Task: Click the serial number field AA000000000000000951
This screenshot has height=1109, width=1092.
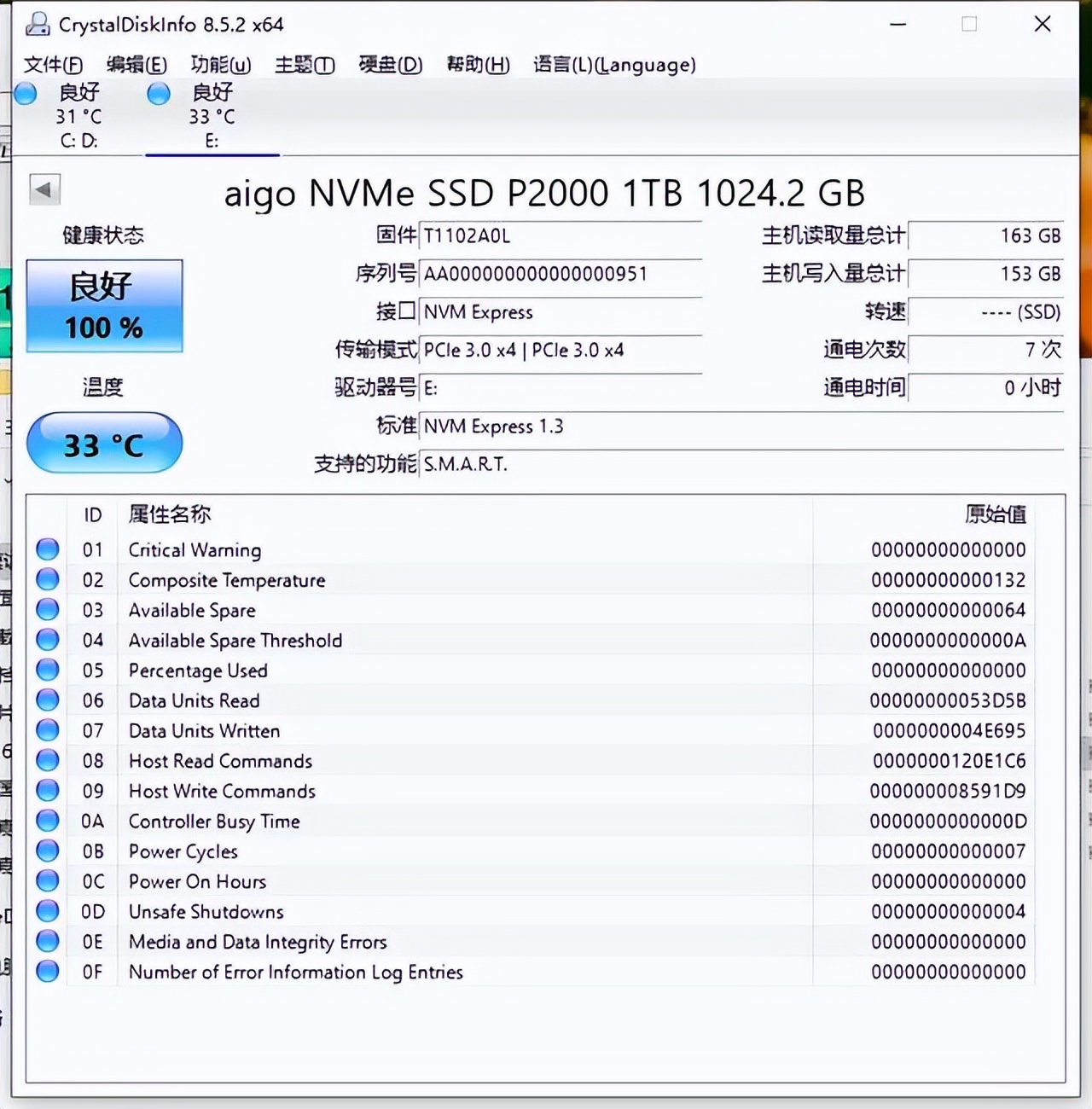Action: [x=561, y=274]
